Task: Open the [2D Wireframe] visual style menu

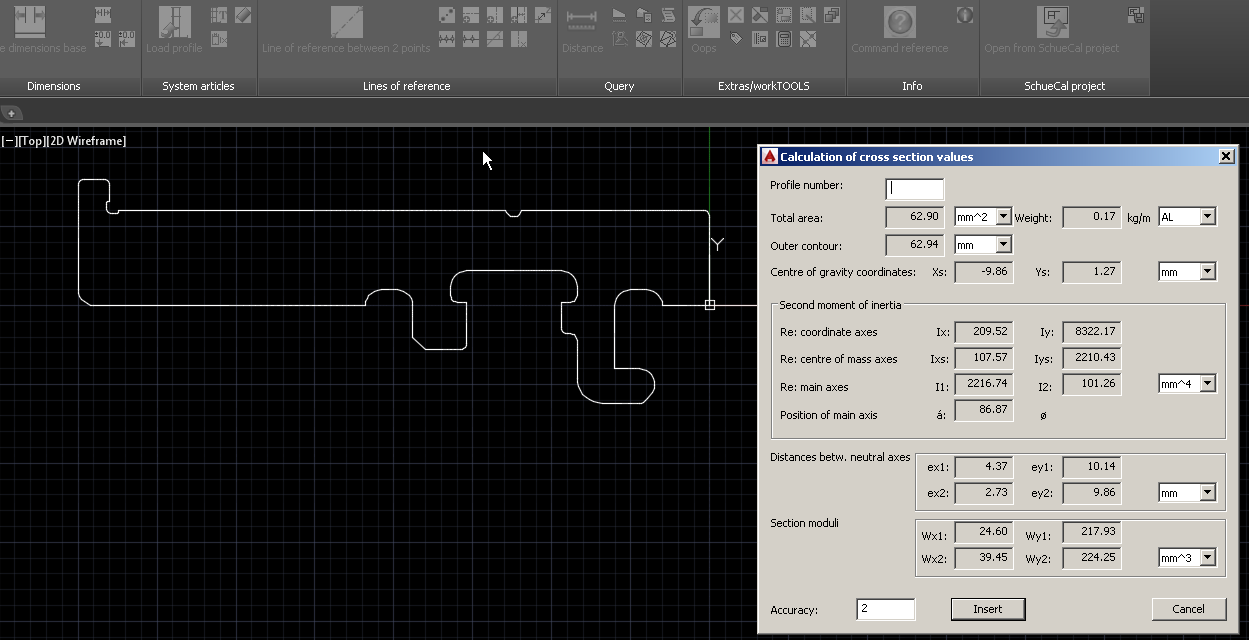Action: pos(87,141)
